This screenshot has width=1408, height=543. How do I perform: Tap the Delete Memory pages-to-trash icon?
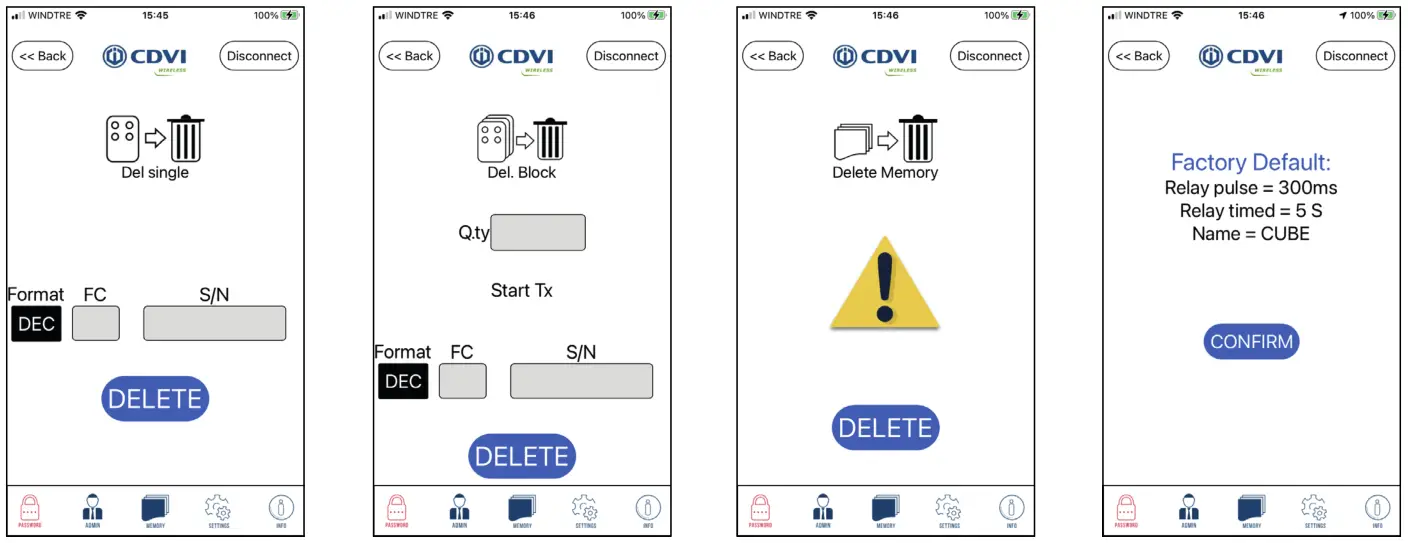(x=885, y=139)
